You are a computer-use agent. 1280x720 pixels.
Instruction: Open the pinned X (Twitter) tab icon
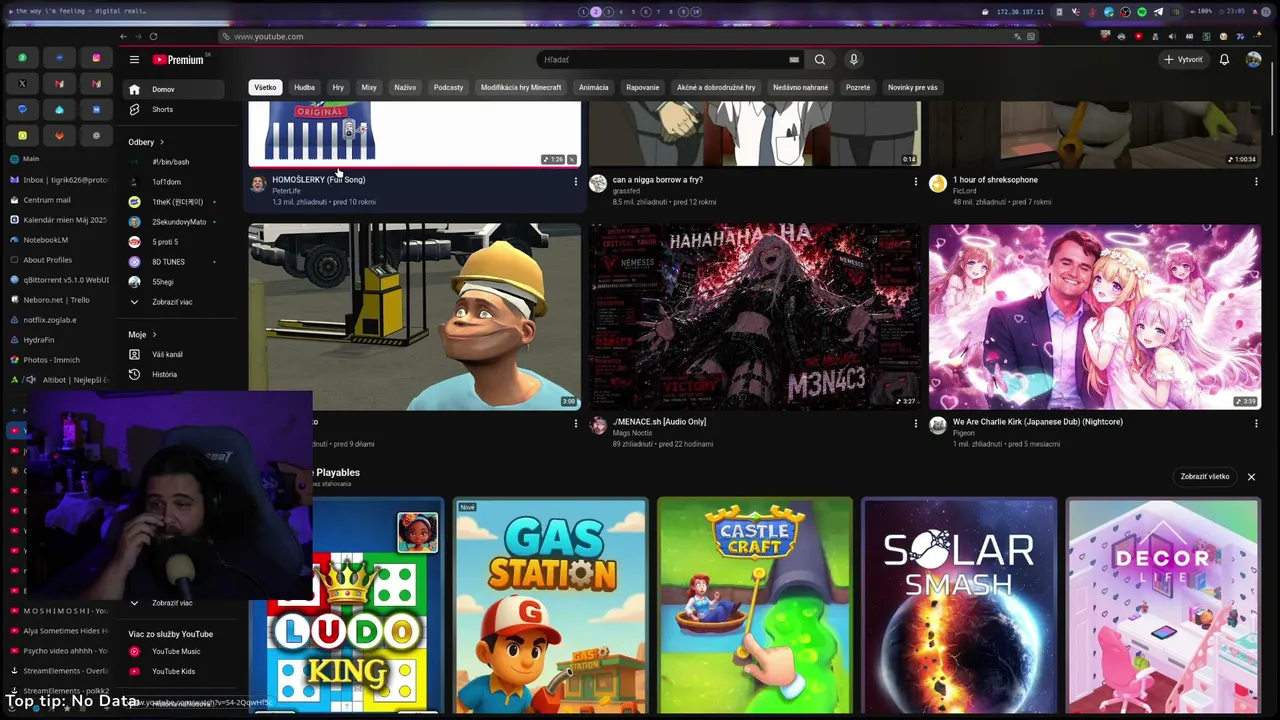22,84
